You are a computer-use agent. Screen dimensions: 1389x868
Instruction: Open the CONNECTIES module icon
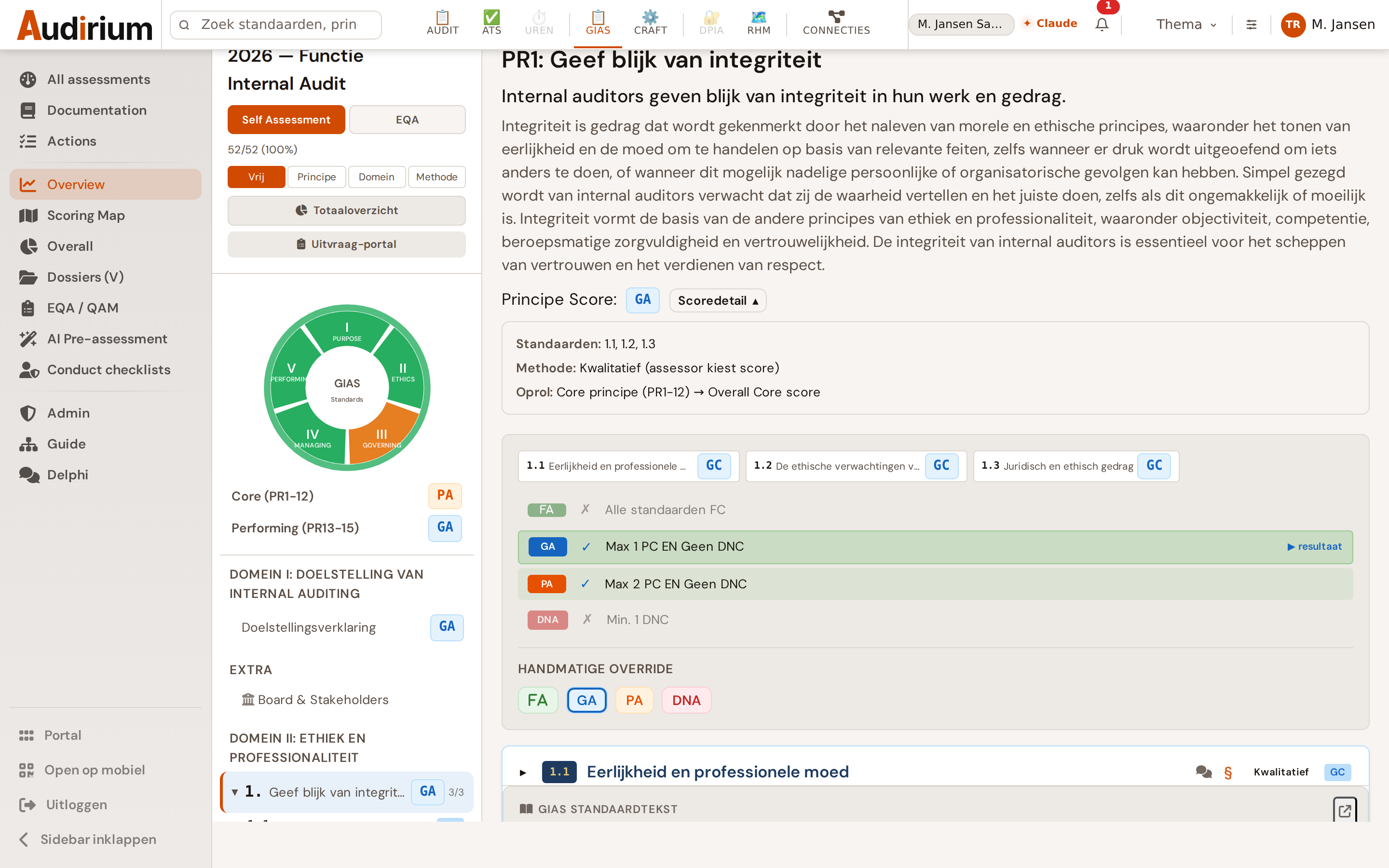tap(836, 24)
